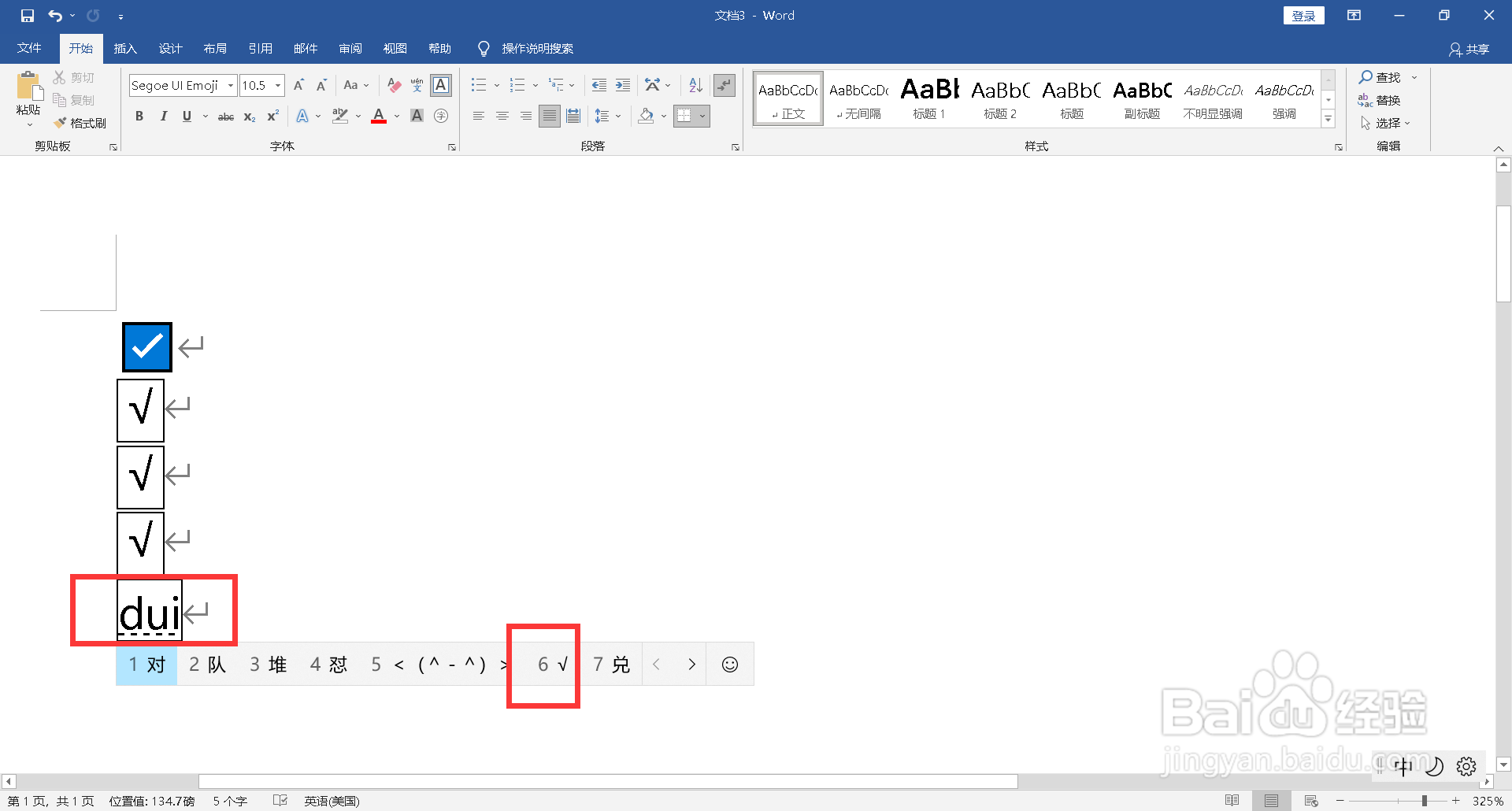Image resolution: width=1512 pixels, height=811 pixels.
Task: Switch to the 布局 tab
Action: [215, 48]
